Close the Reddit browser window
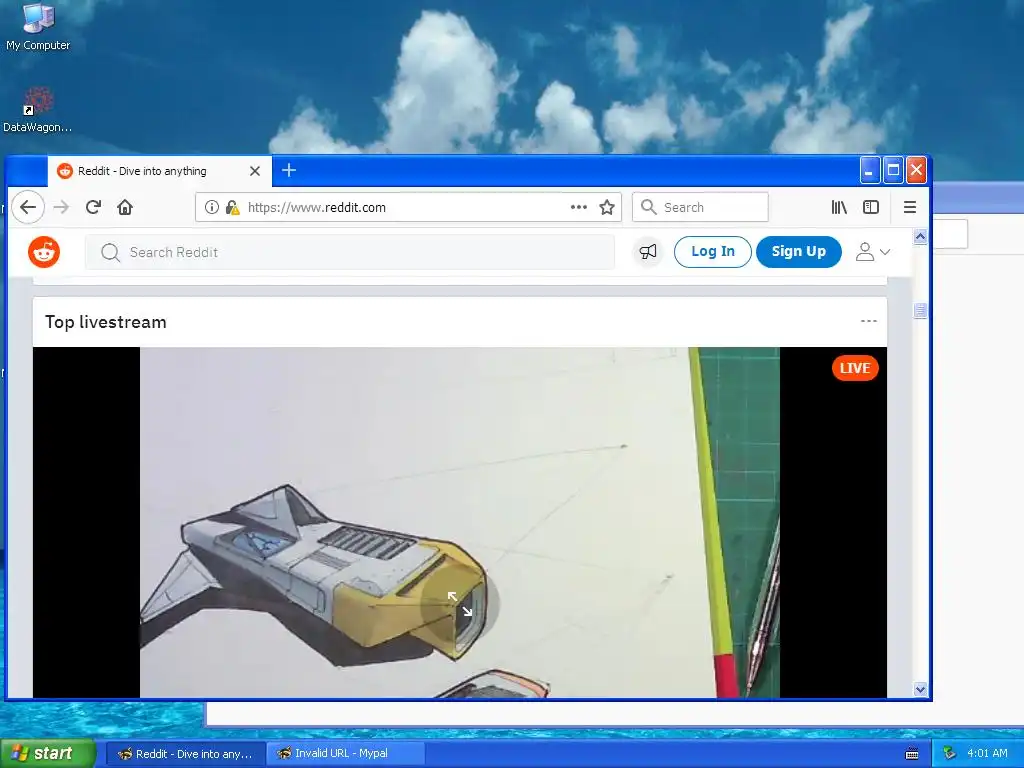This screenshot has height=768, width=1024. pos(916,170)
